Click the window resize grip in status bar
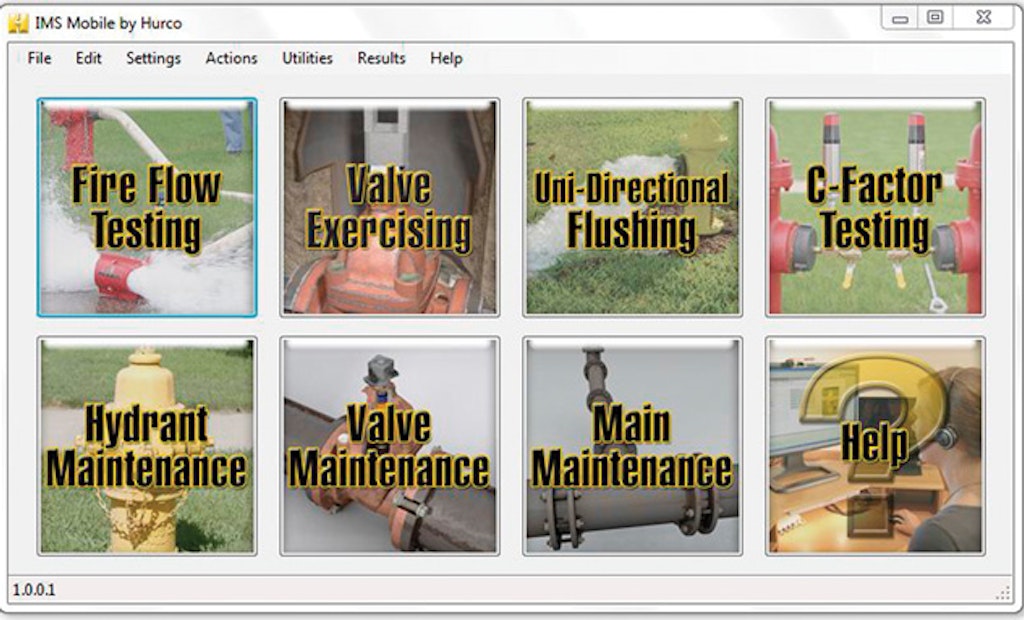 click(1002, 593)
